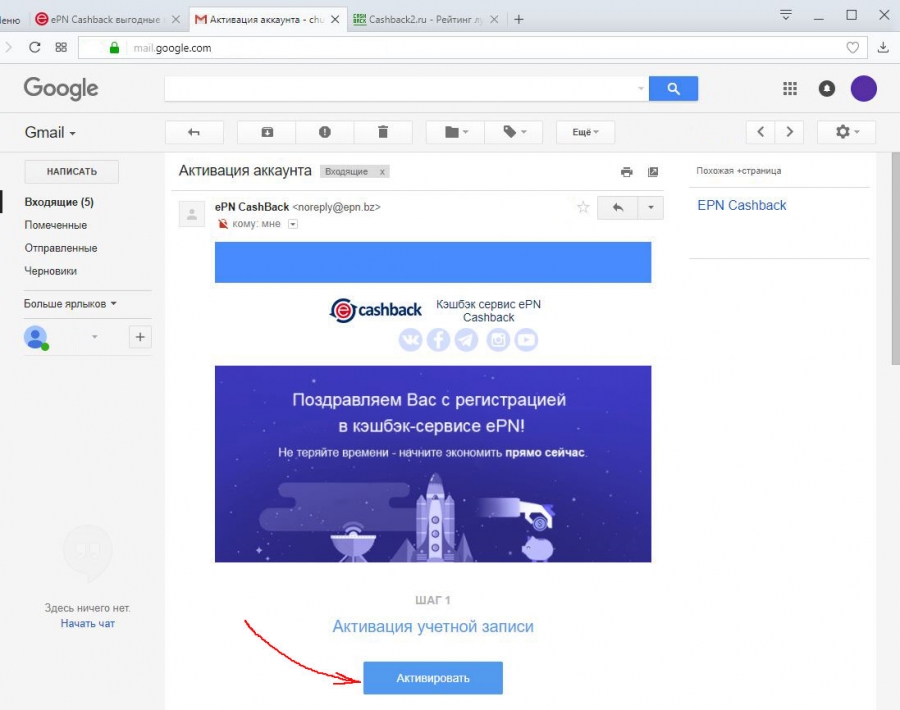The width and height of the screenshot is (900, 710).
Task: Report email as spam
Action: 325,132
